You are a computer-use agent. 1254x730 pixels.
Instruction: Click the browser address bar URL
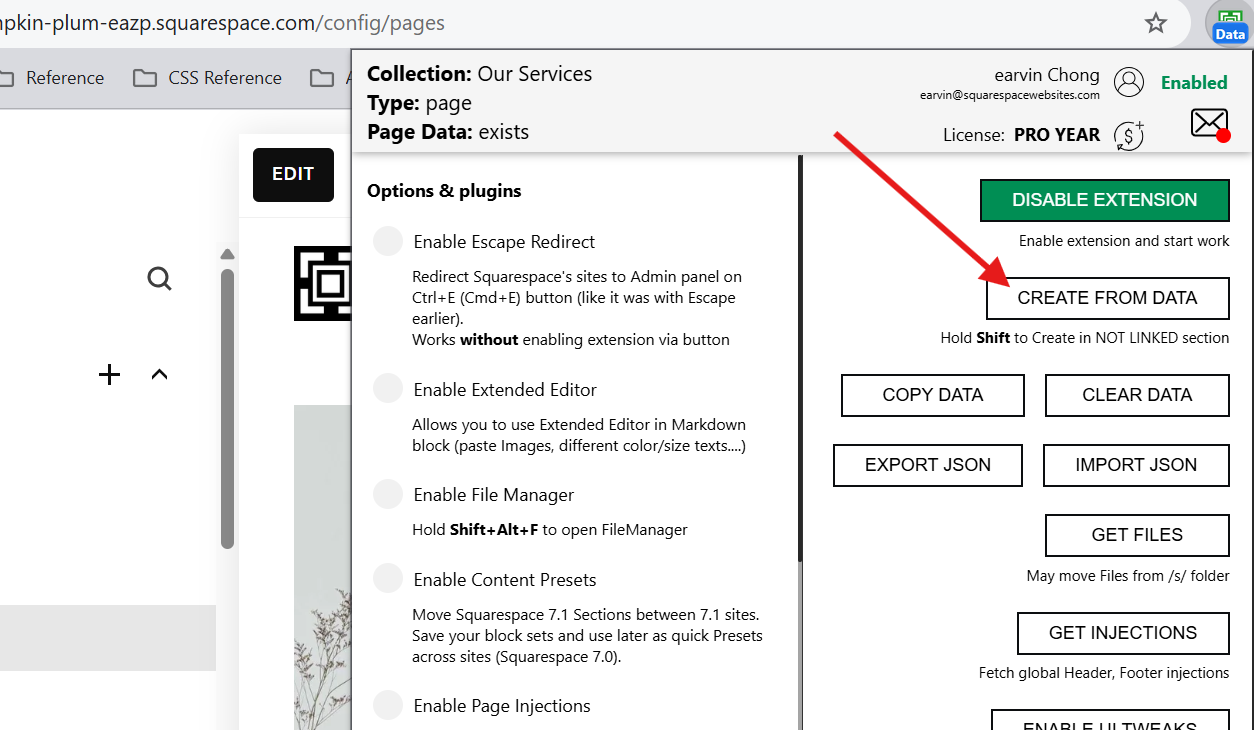click(222, 22)
